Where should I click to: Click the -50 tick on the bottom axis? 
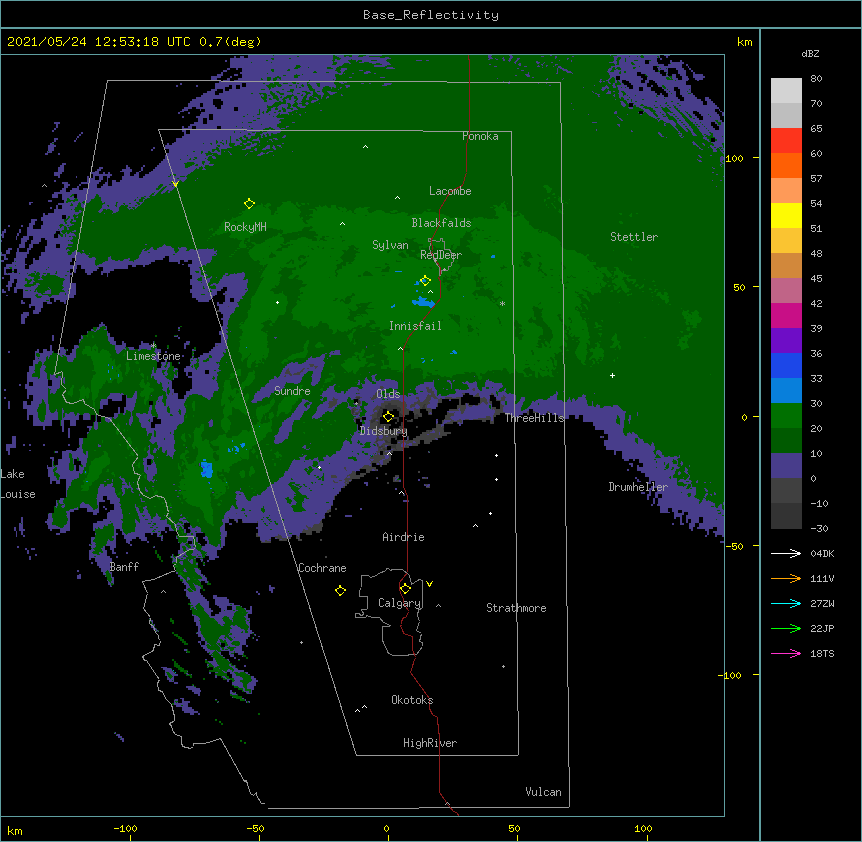(x=255, y=828)
